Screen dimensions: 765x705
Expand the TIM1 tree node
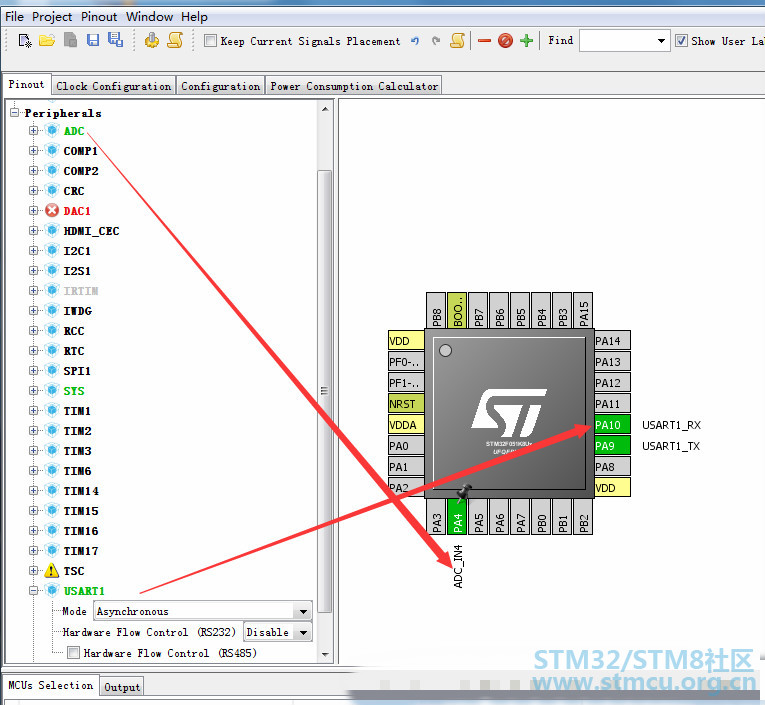pos(33,411)
